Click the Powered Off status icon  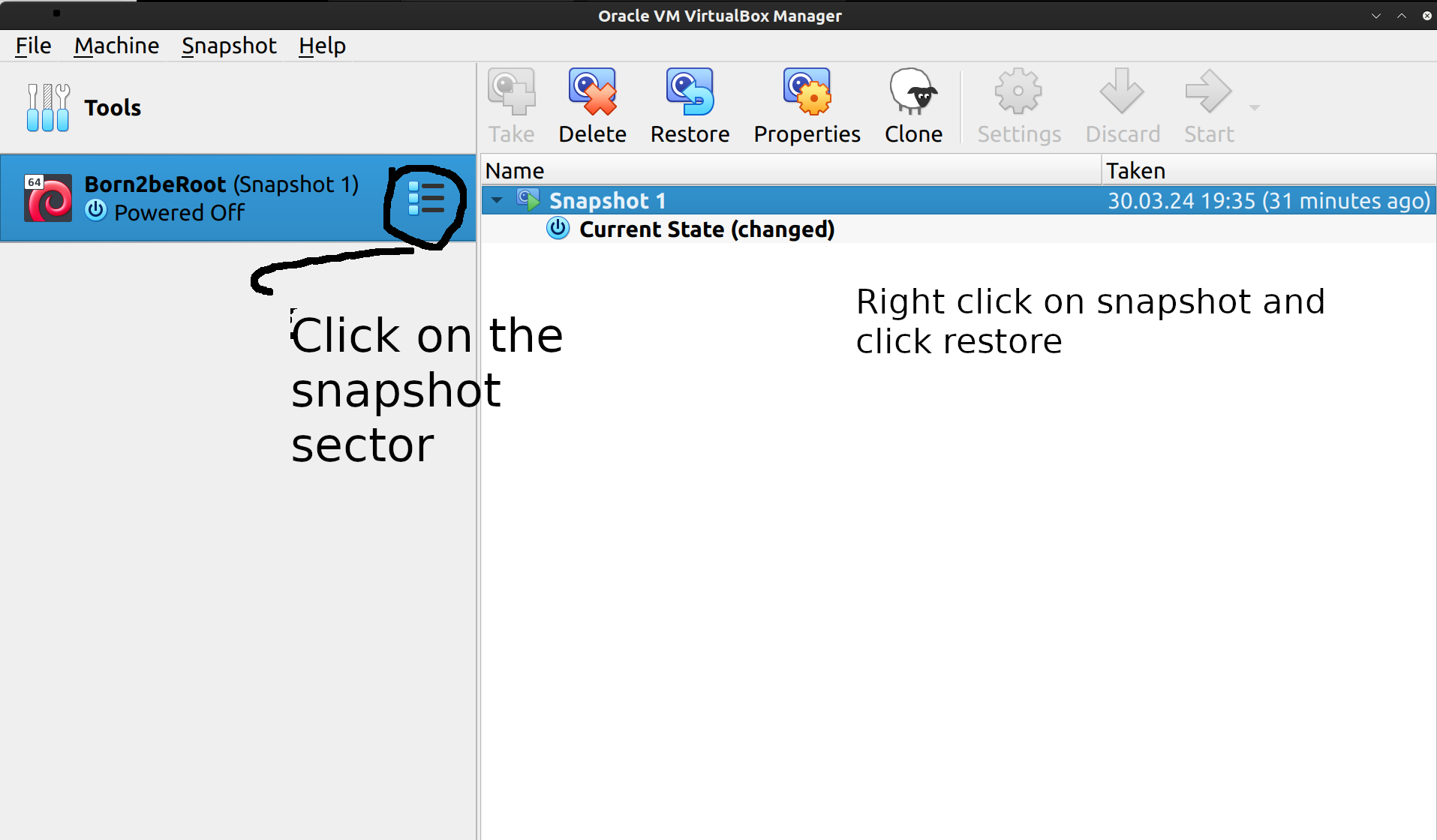tap(95, 211)
